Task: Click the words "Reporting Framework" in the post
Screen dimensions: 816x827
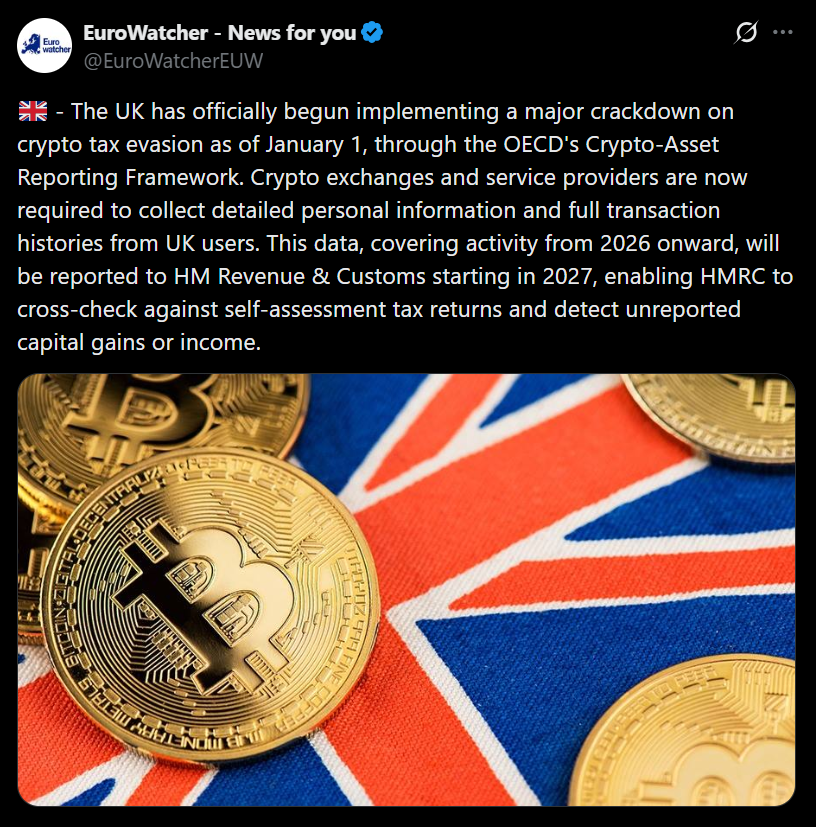Action: 130,178
